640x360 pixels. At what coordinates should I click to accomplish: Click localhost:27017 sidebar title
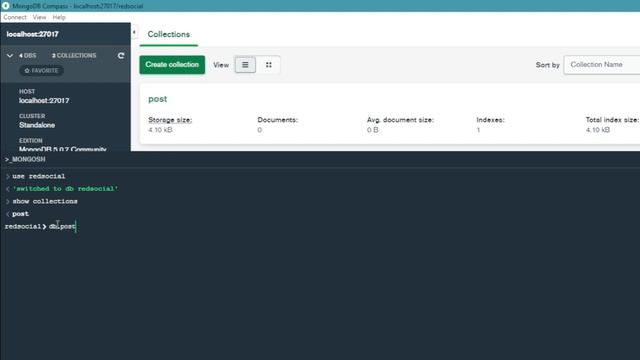[x=32, y=34]
